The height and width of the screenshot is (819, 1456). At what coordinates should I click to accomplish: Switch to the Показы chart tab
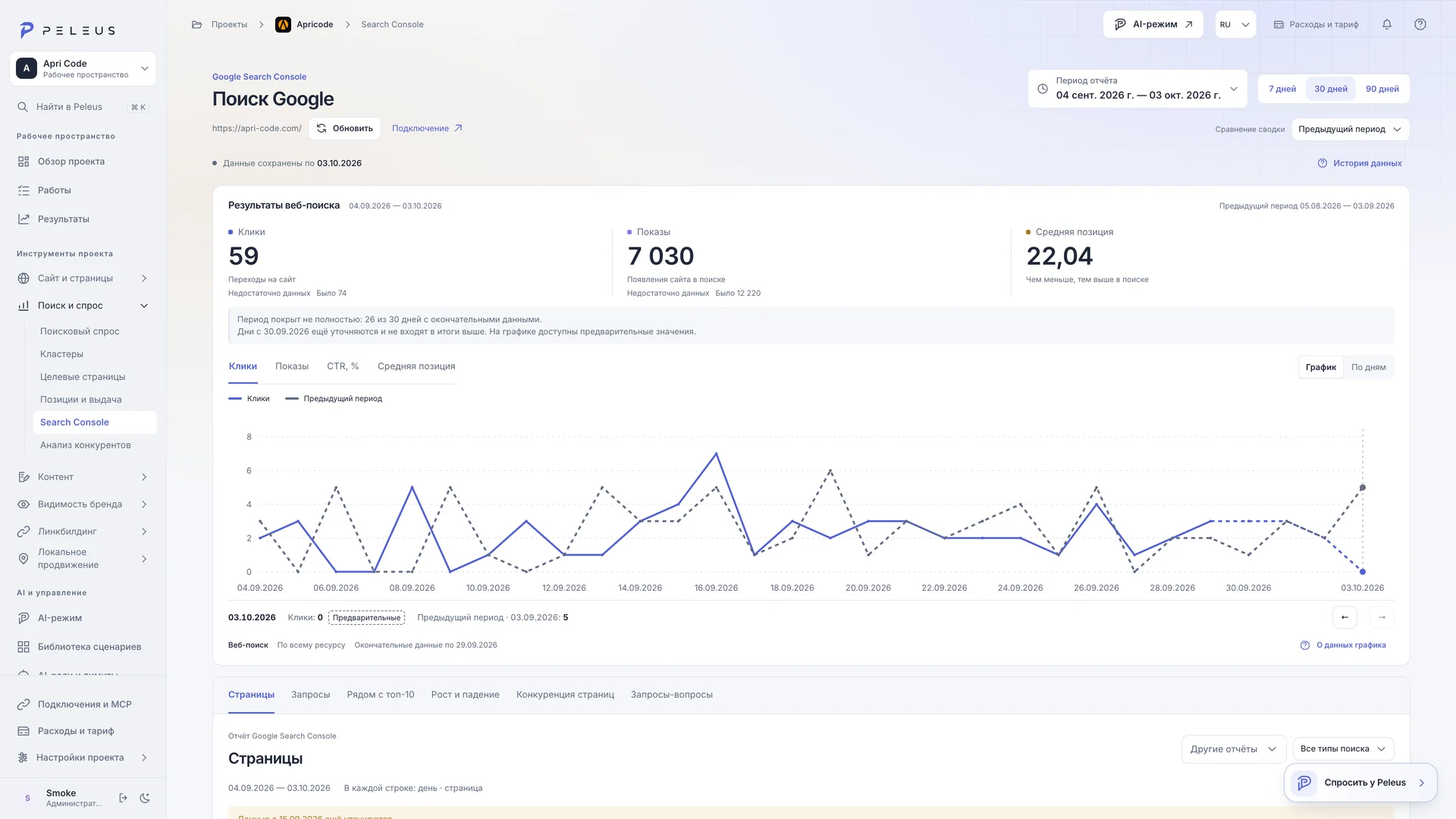[292, 366]
